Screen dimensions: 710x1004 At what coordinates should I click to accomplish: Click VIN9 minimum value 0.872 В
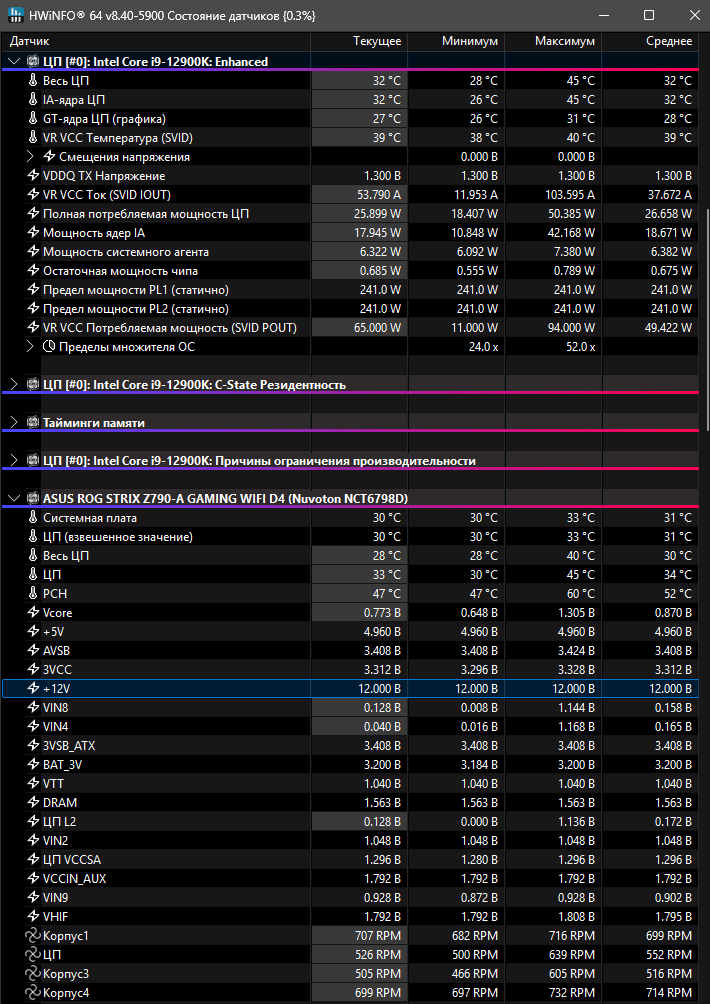(479, 898)
